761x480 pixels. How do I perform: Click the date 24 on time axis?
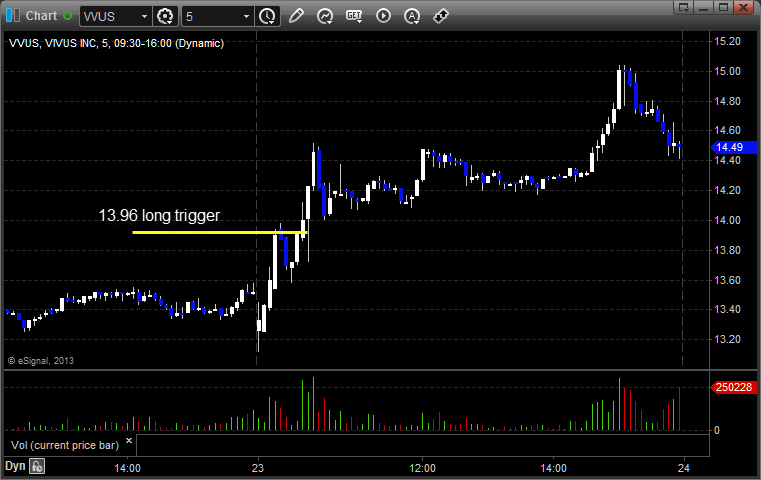point(684,468)
